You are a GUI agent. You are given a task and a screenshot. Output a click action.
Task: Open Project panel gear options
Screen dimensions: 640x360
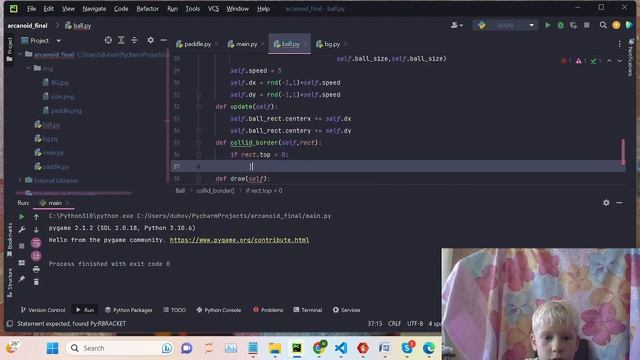click(151, 40)
